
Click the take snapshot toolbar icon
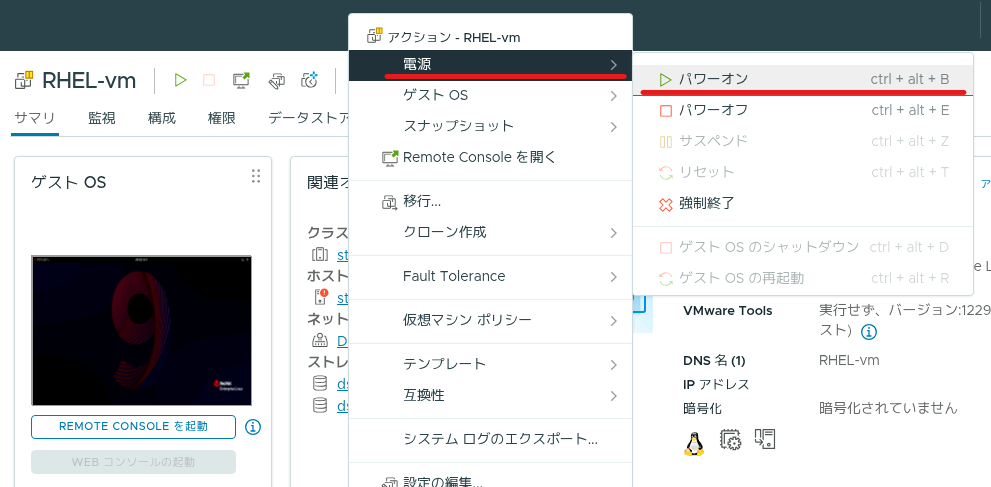pyautogui.click(x=310, y=80)
